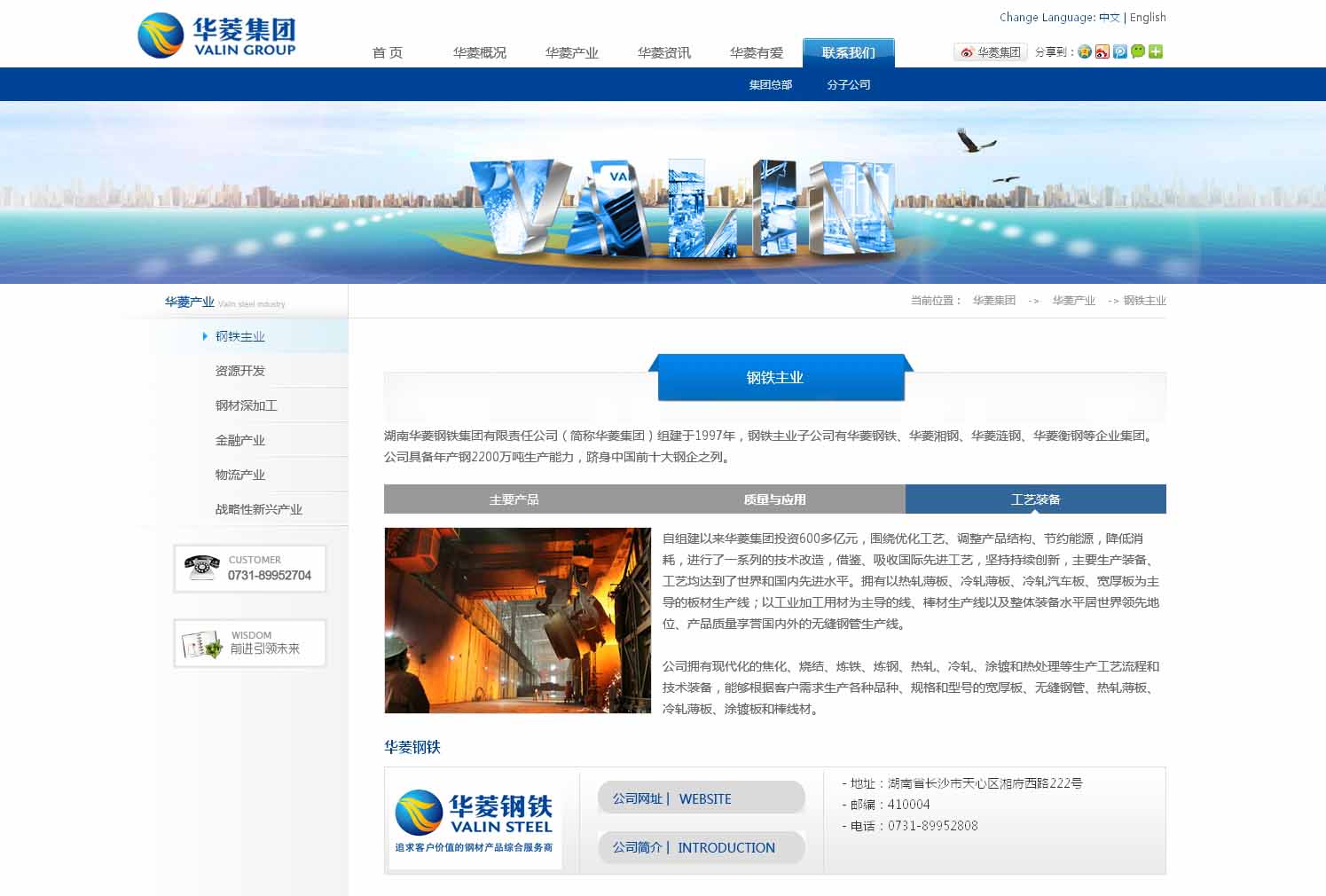This screenshot has height=896, width=1326.
Task: Open the 华菱有爱 menu item
Action: [757, 52]
